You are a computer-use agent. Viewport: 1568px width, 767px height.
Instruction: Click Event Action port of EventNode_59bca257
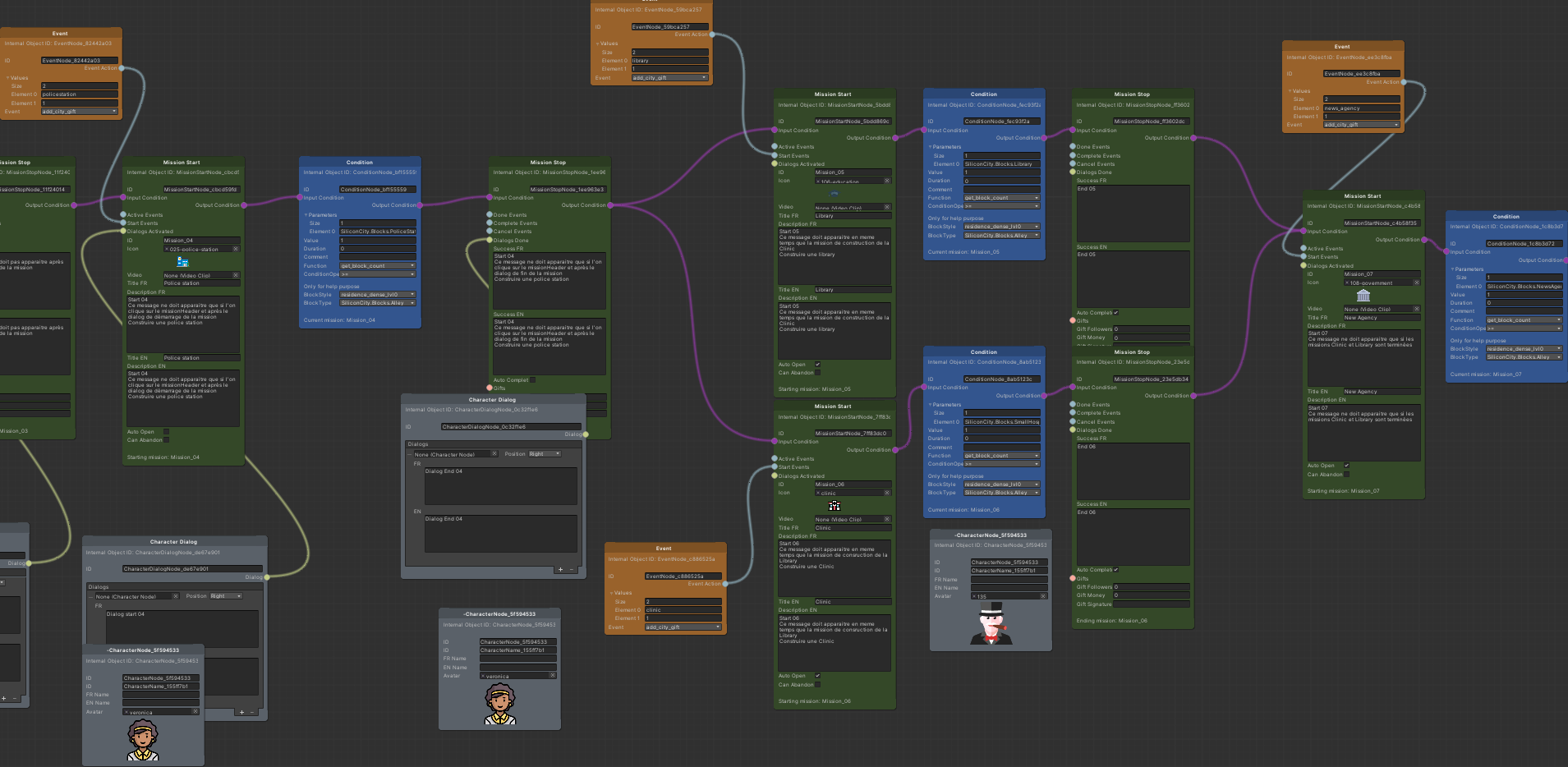712,34
